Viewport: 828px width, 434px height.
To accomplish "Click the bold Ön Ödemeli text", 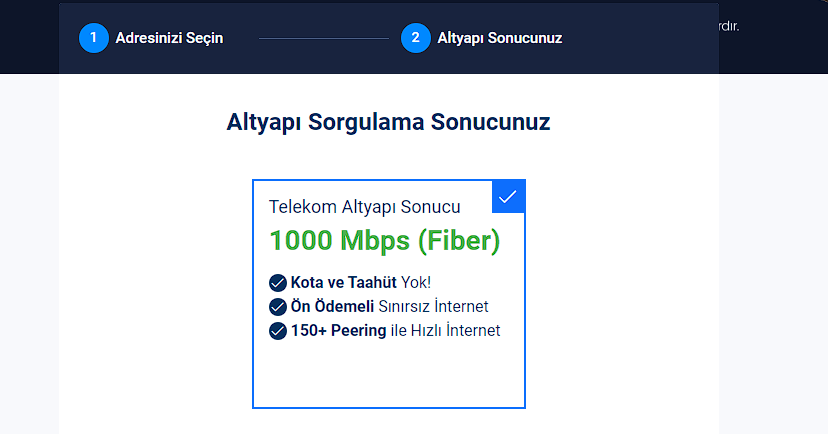I will (x=332, y=306).
